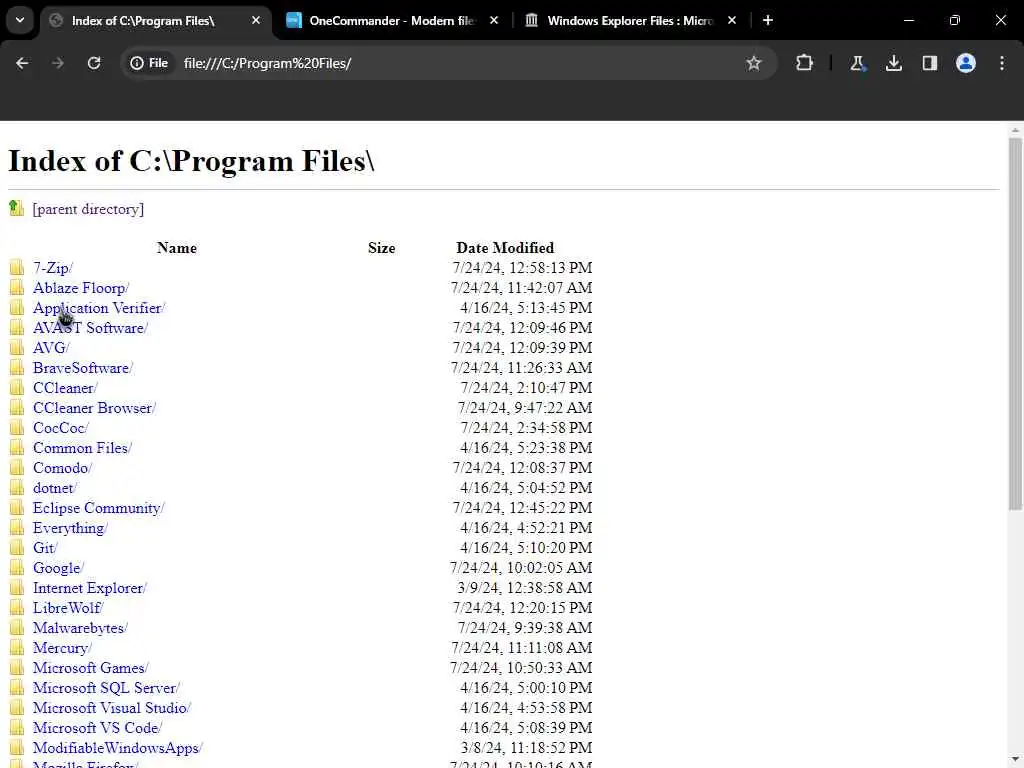This screenshot has width=1024, height=768.
Task: Open the user profile avatar
Action: click(x=966, y=63)
